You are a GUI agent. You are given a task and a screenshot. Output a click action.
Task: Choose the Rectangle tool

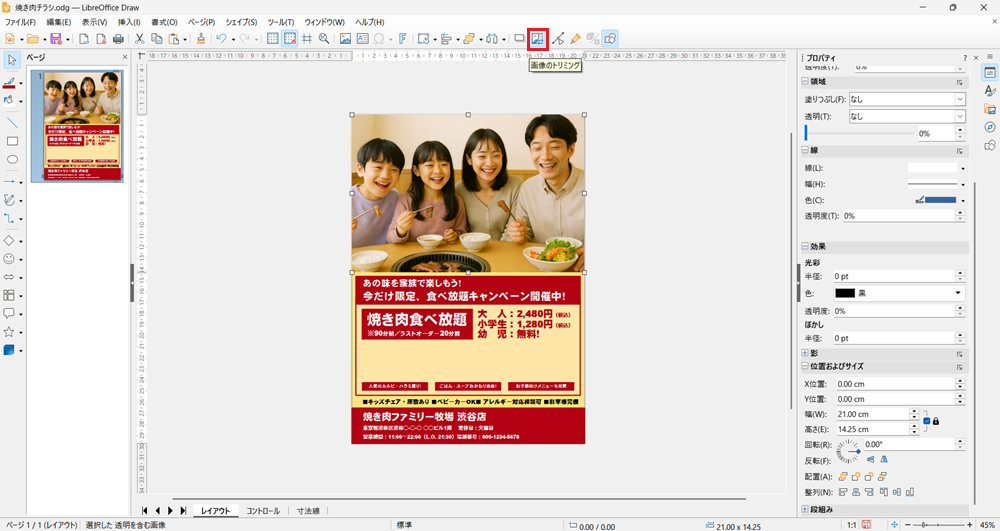point(12,141)
